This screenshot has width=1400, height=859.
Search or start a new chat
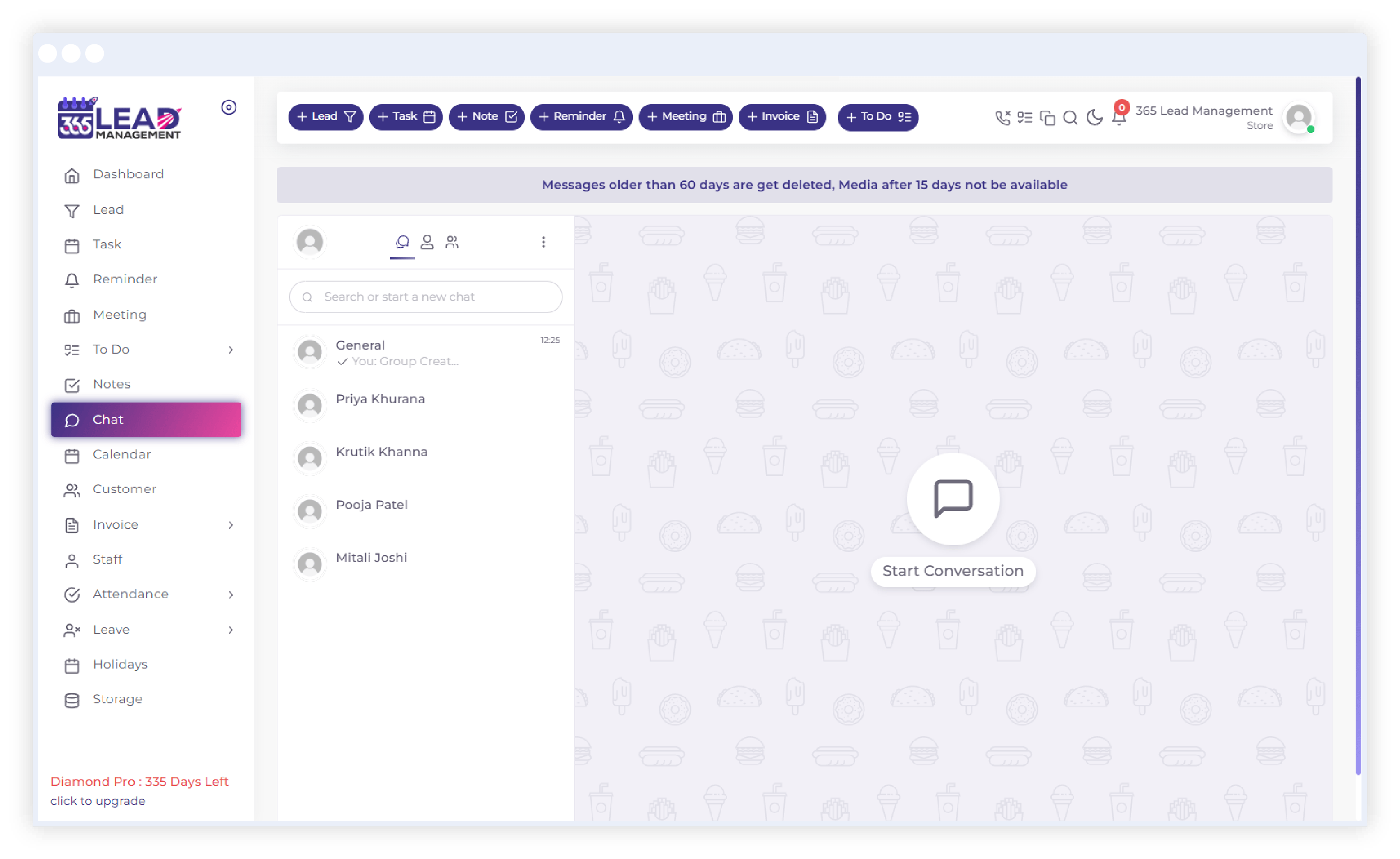[427, 296]
